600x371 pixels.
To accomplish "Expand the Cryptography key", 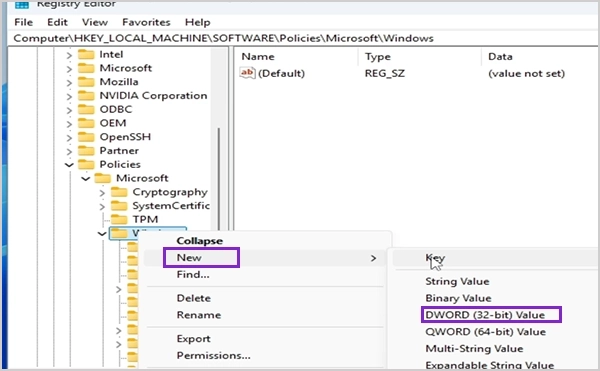I will pos(102,193).
